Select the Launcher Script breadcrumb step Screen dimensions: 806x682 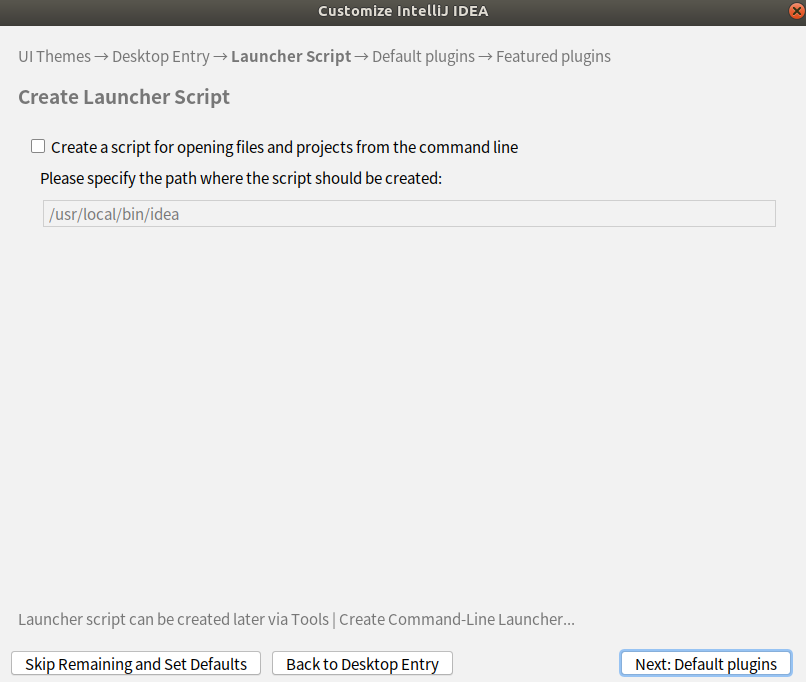pos(291,57)
